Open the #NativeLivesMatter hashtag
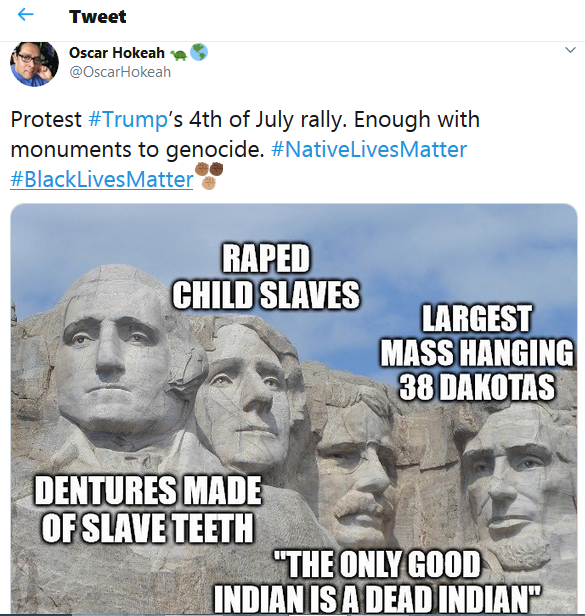585x616 pixels. click(x=369, y=149)
